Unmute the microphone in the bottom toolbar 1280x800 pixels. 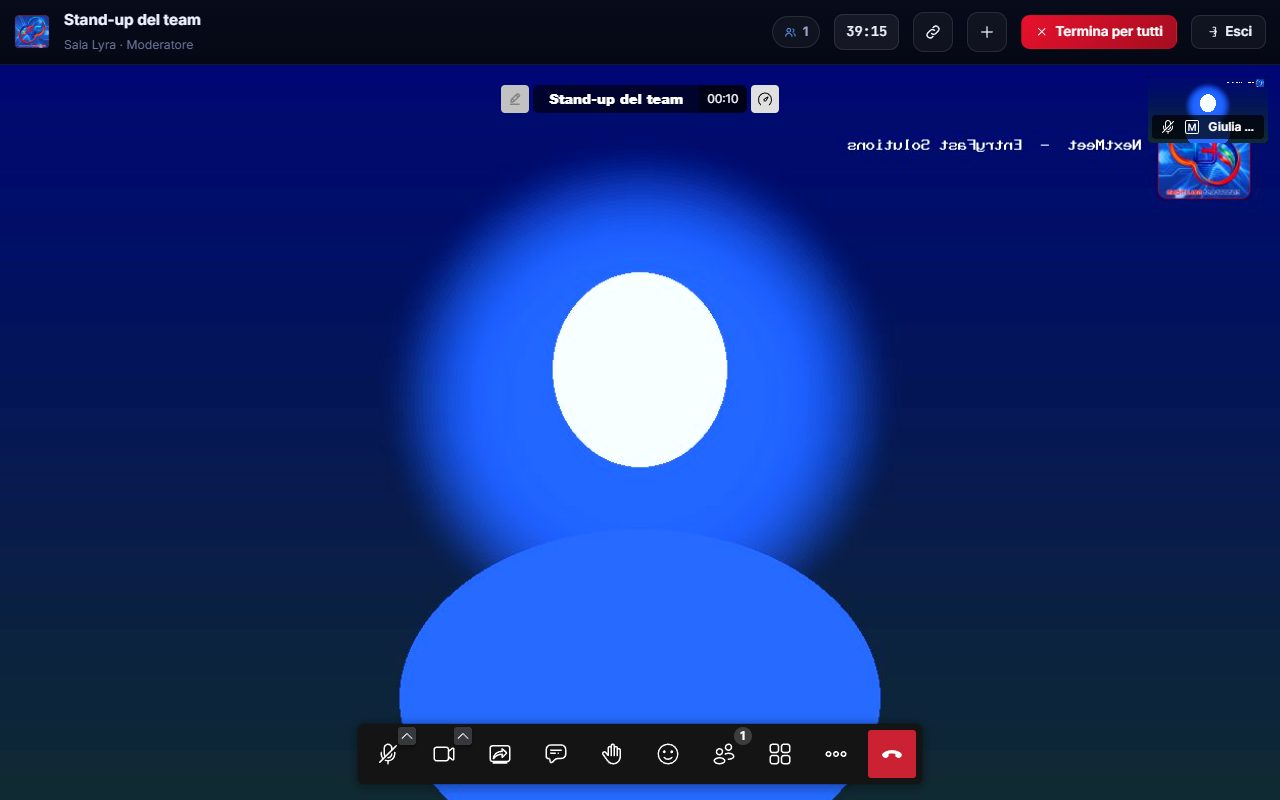[388, 754]
